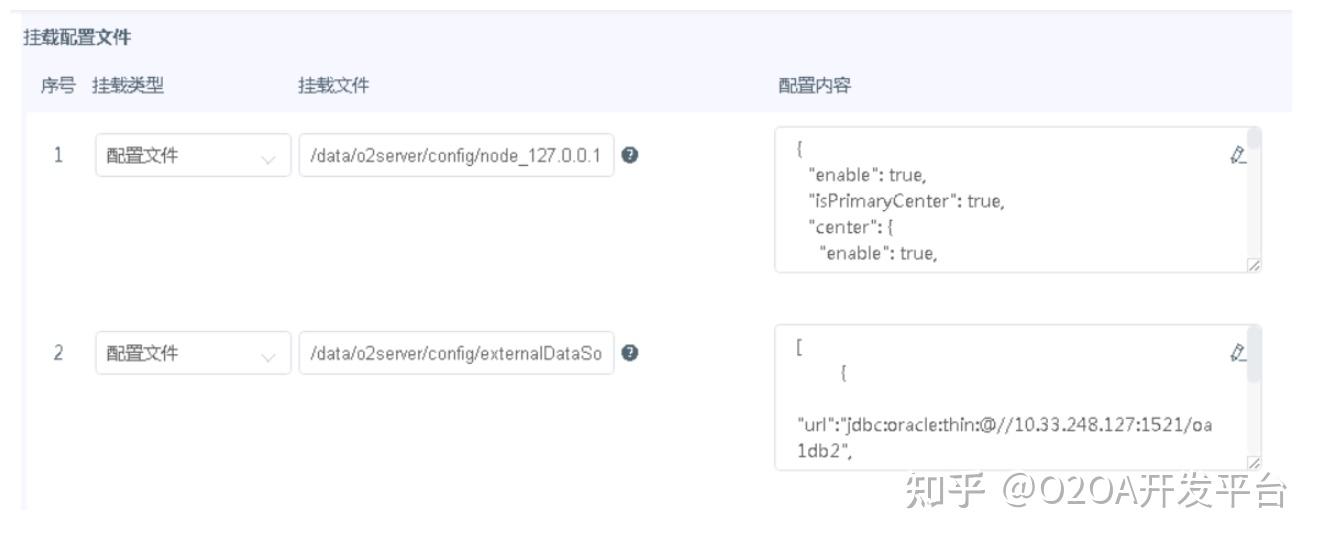Click the edit pencil icon in row 1 config content
1322x544 pixels.
(x=1239, y=154)
